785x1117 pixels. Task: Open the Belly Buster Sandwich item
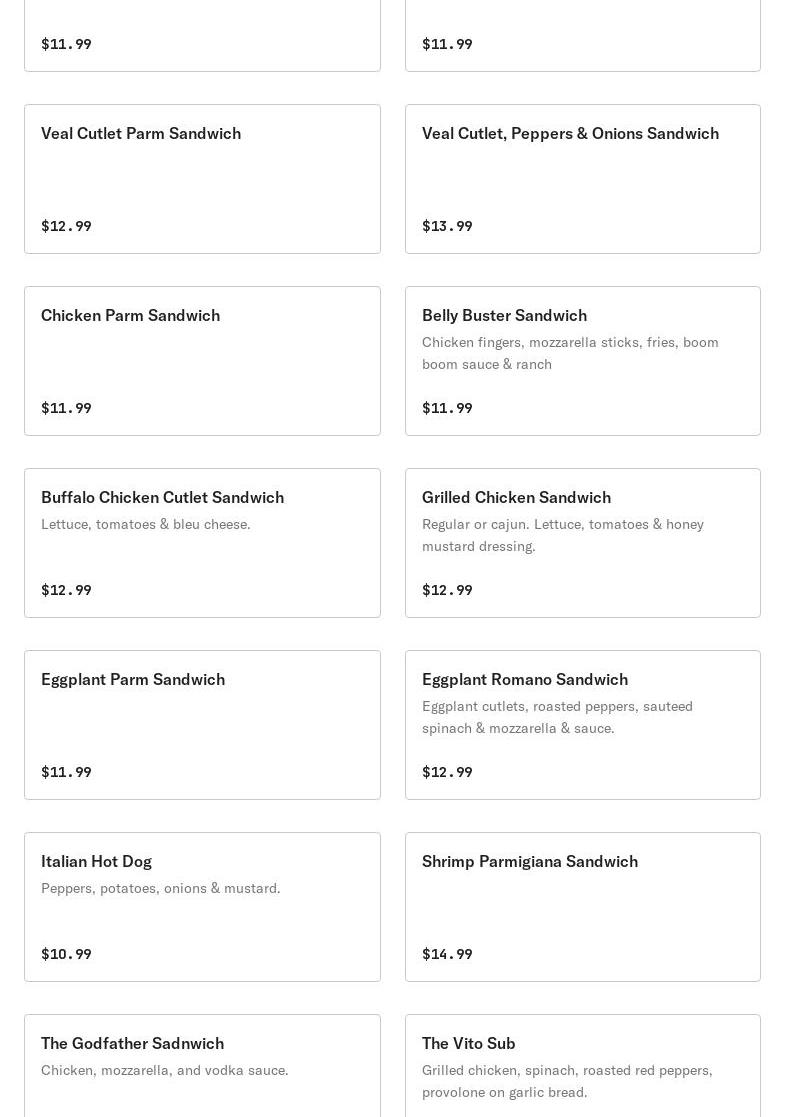click(x=504, y=316)
